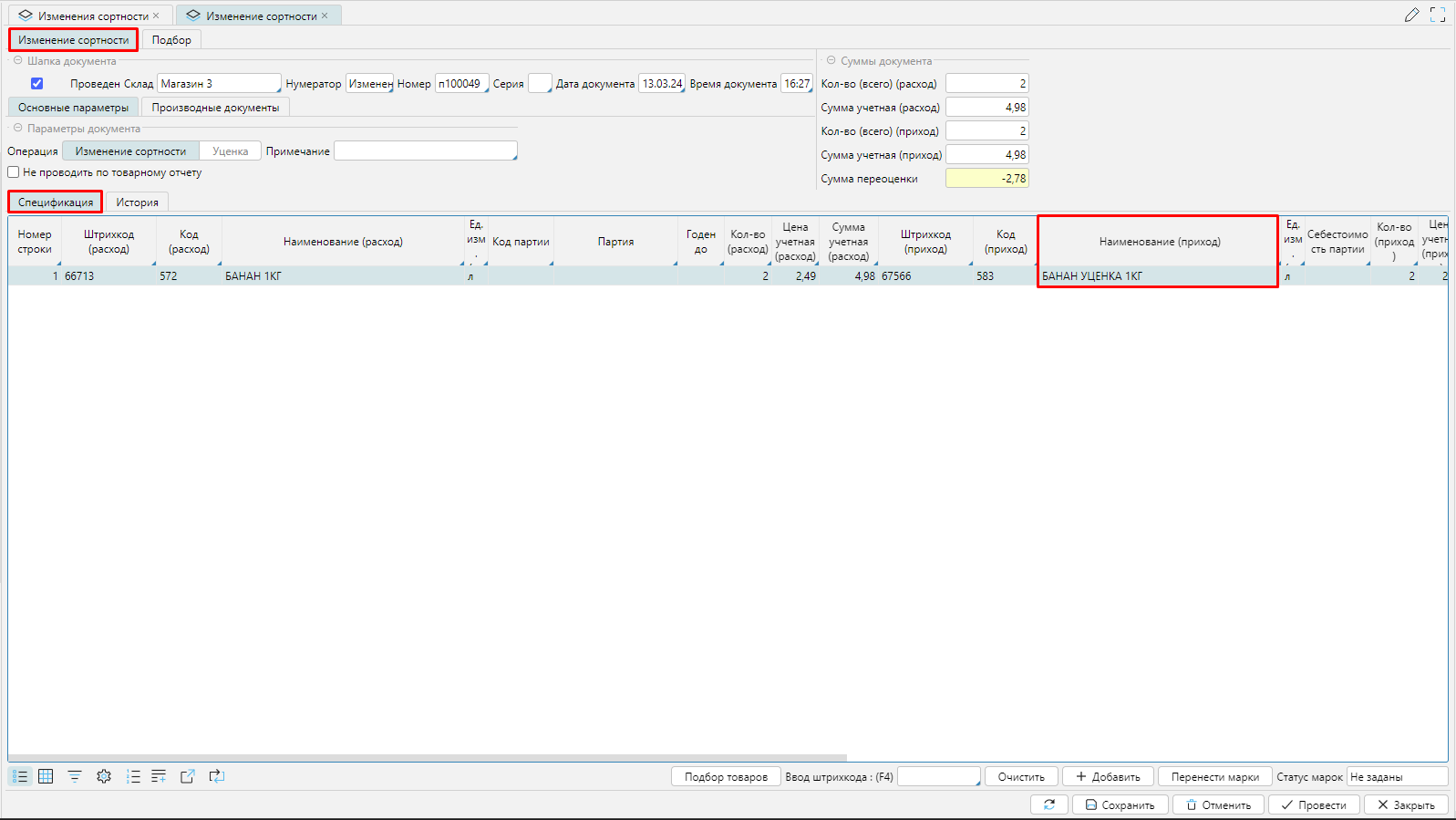Select the Уценка operation toggle
Viewport: 1456px width, 820px height.
pos(230,151)
